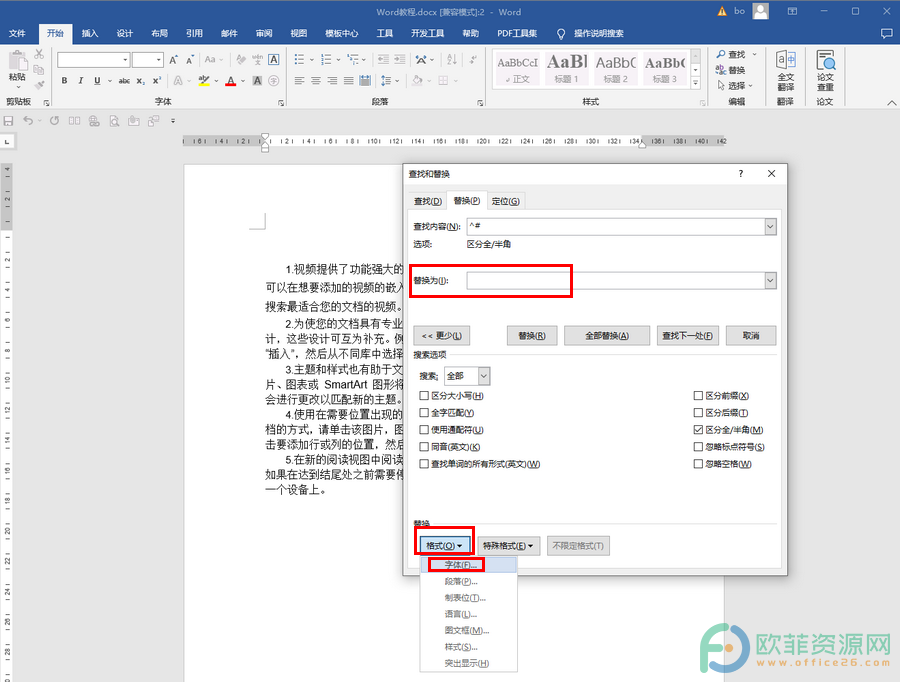Image resolution: width=900 pixels, height=682 pixels.
Task: Click the Replace All button
Action: pos(607,336)
